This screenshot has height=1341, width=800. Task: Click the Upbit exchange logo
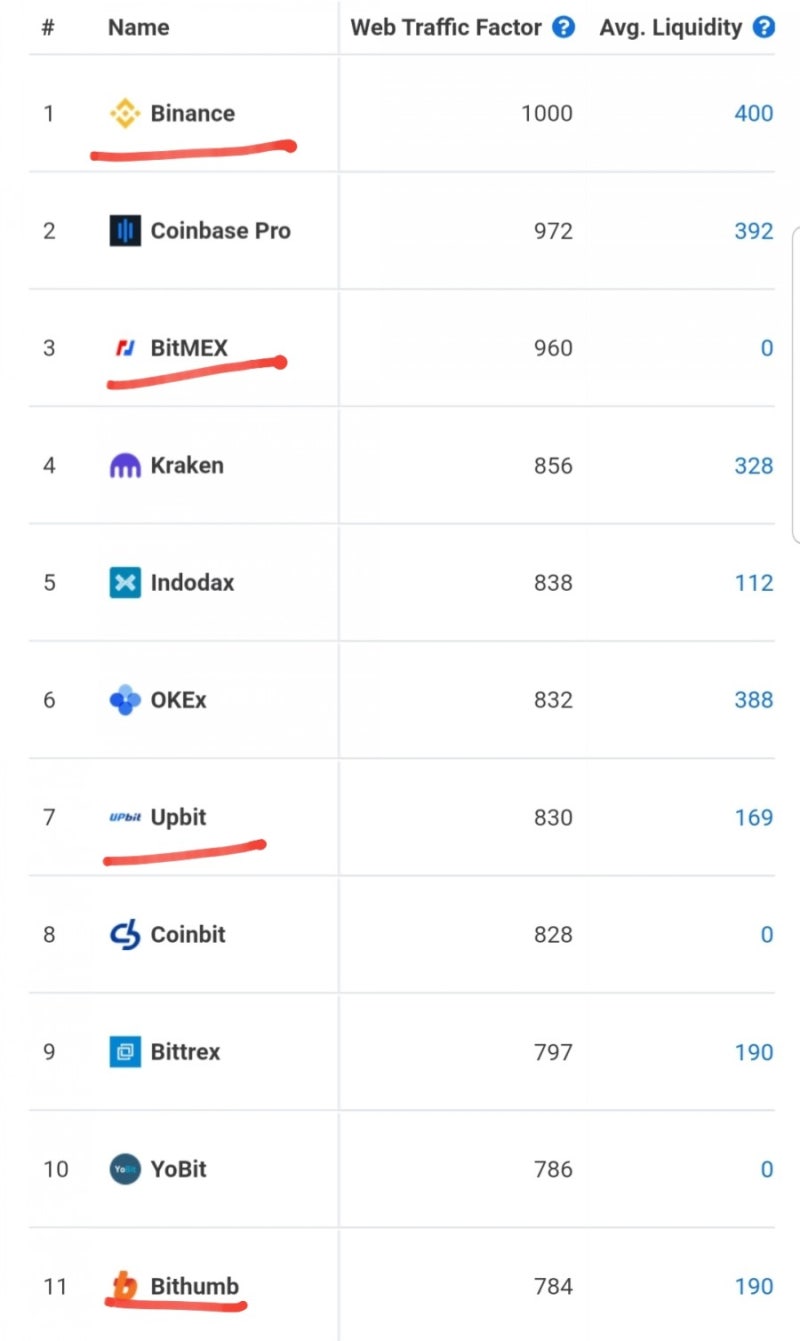(x=124, y=817)
